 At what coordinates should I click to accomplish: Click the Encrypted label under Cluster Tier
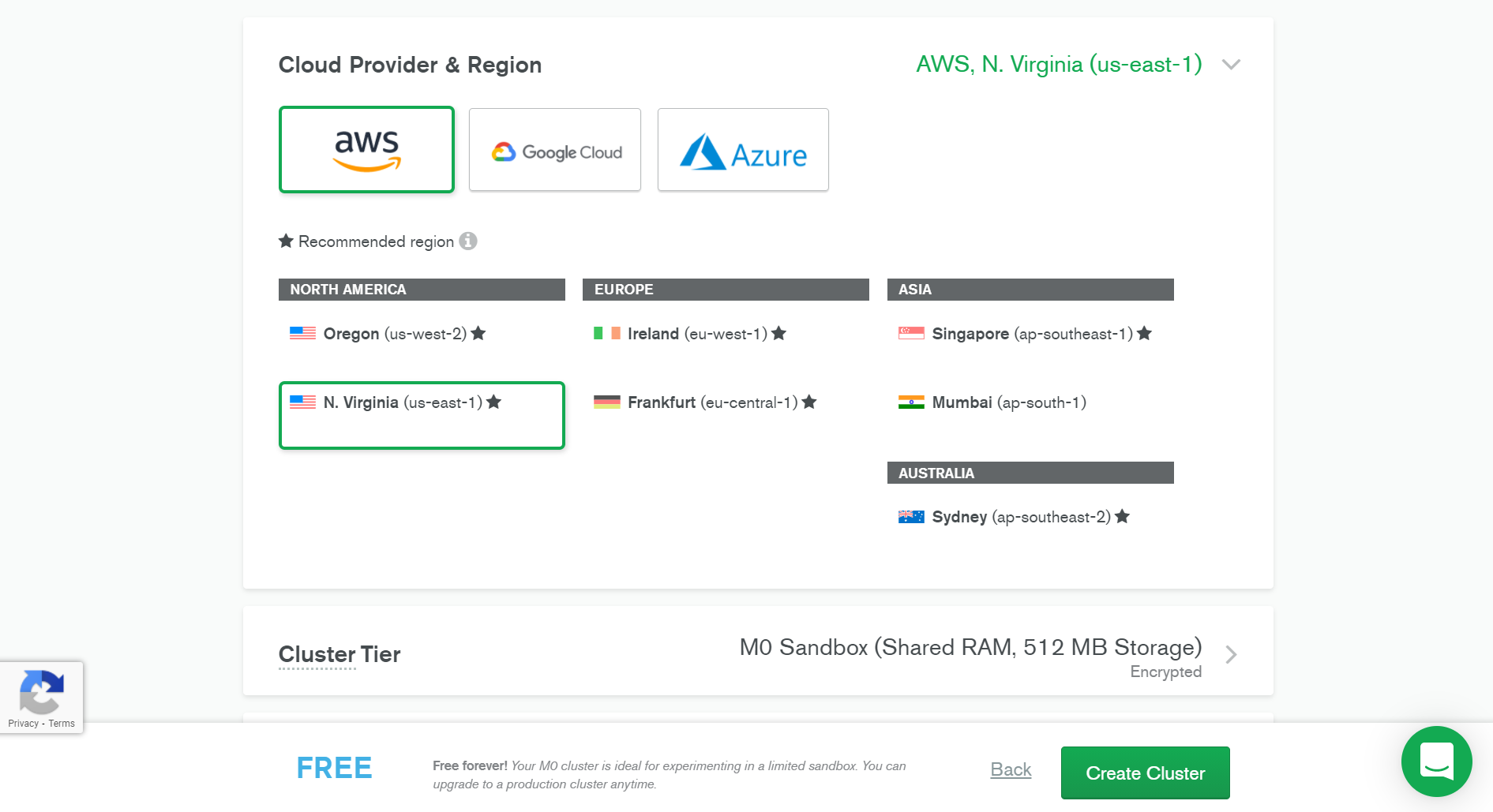[1165, 672]
